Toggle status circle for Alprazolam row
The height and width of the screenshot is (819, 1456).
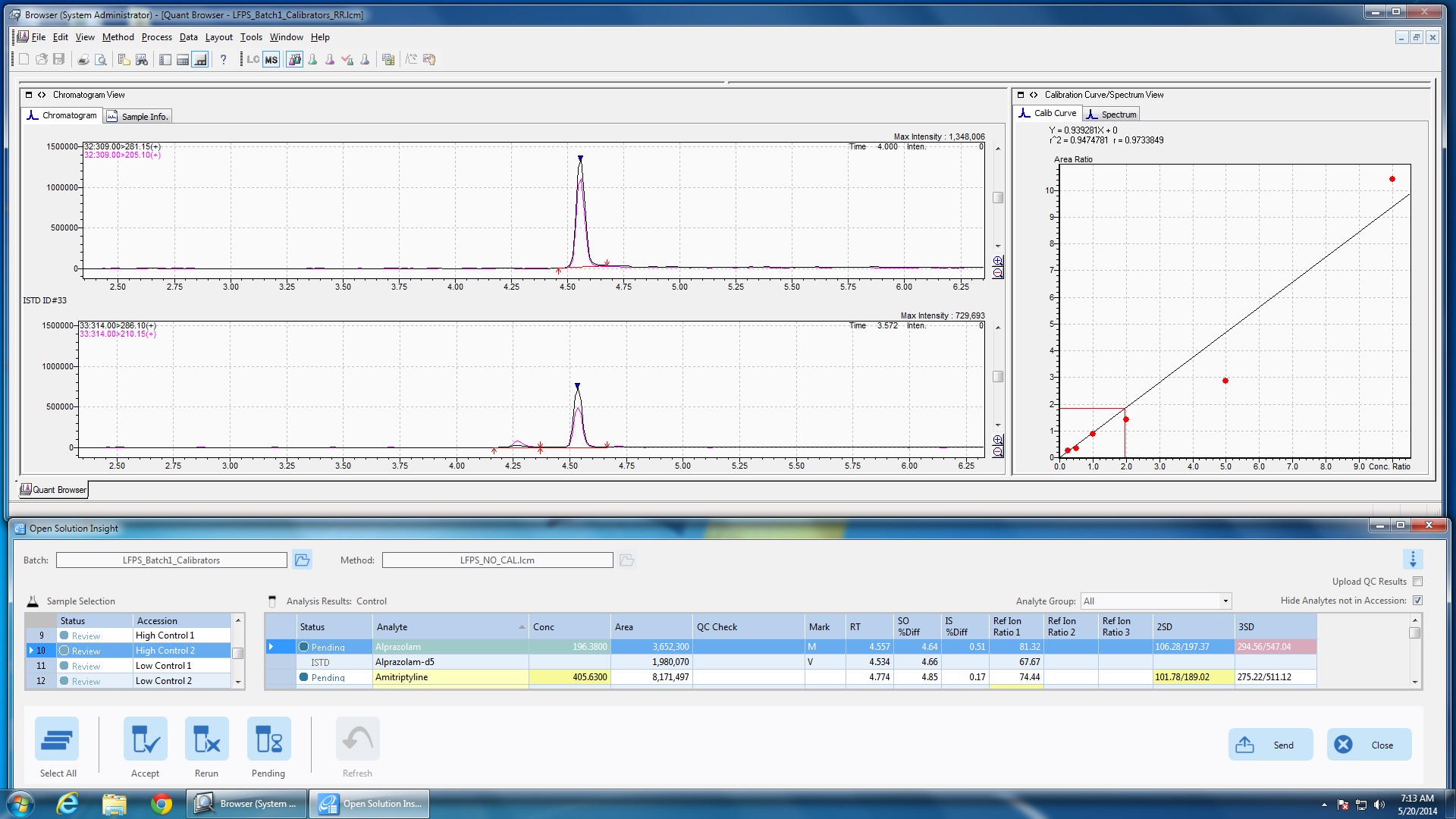304,647
